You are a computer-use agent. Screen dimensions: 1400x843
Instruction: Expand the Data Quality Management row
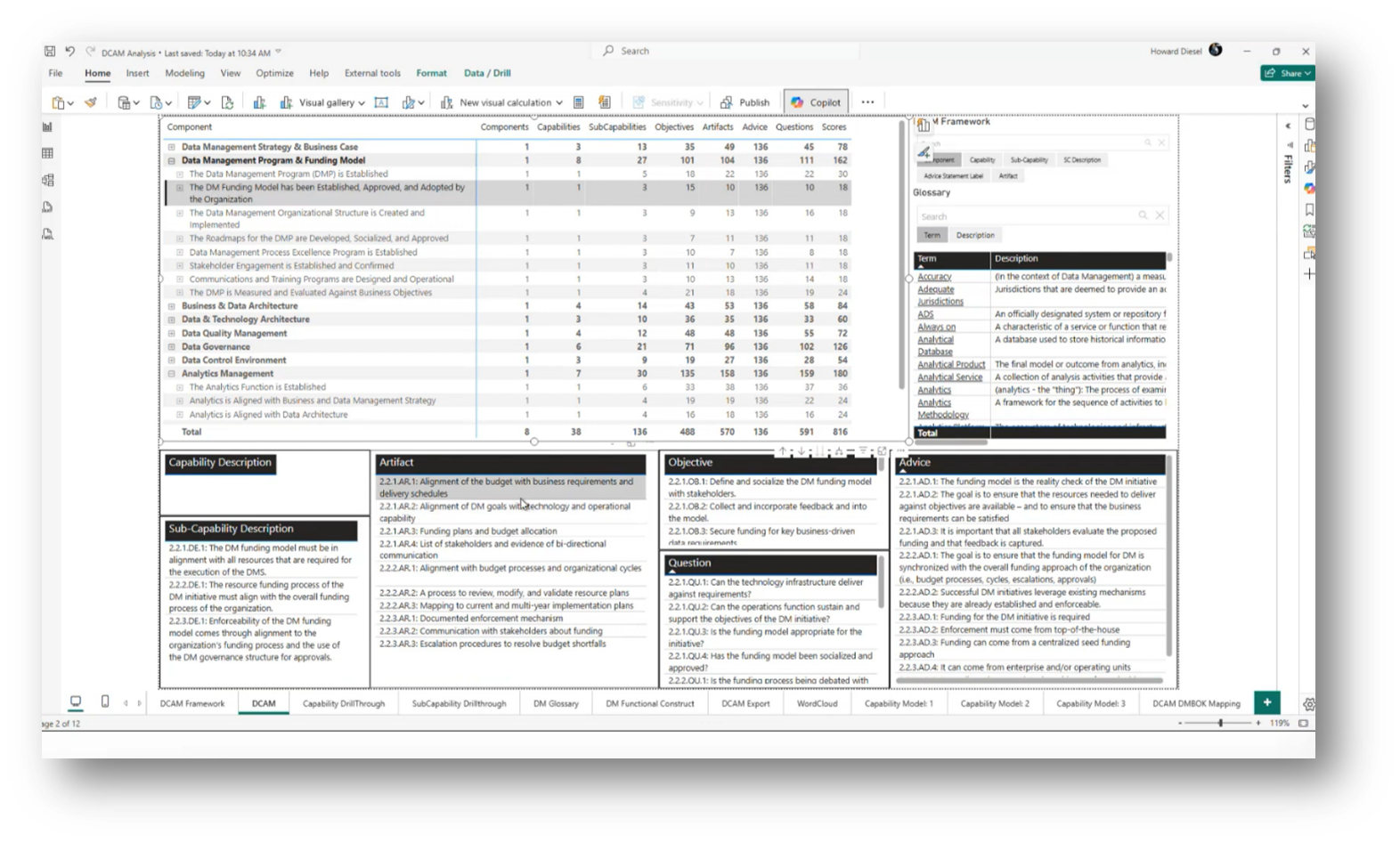pyautogui.click(x=172, y=333)
